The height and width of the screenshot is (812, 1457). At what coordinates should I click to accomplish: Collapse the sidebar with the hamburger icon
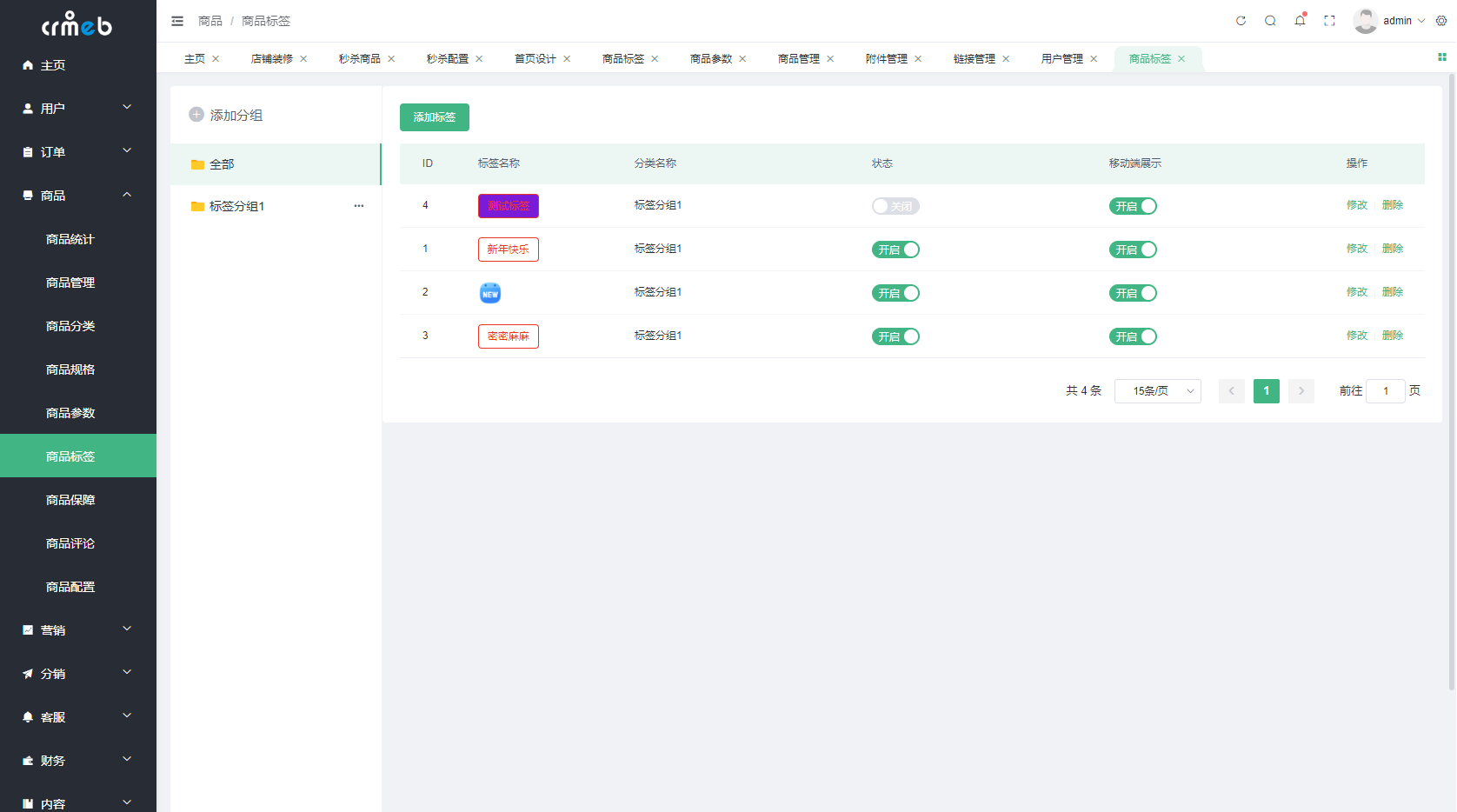pyautogui.click(x=177, y=21)
